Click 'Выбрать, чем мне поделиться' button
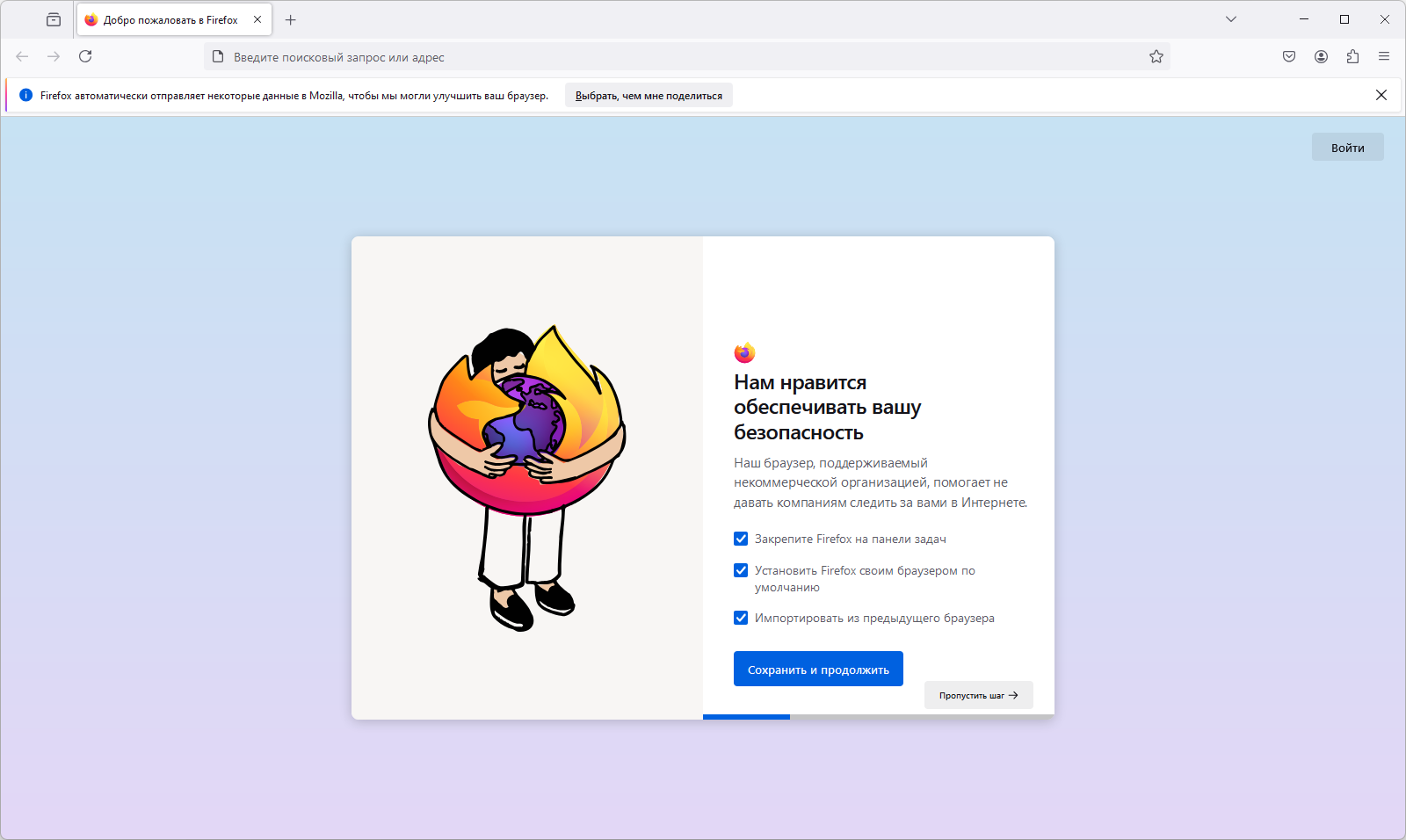This screenshot has height=840, width=1406. tap(649, 95)
